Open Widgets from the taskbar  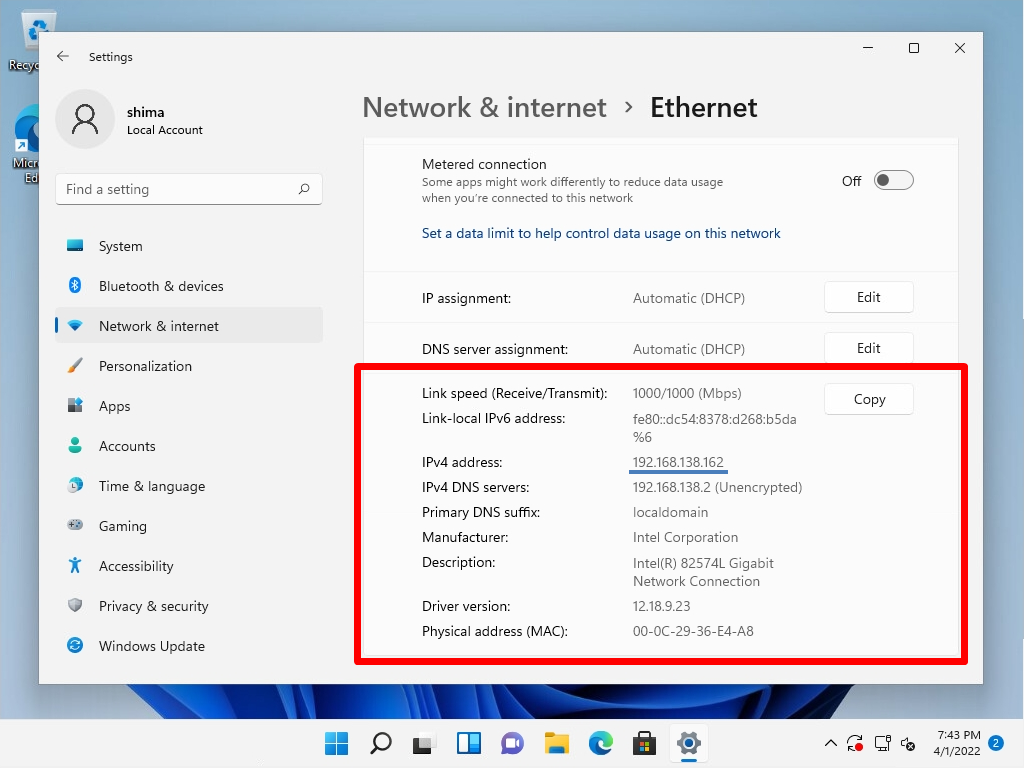[x=469, y=743]
